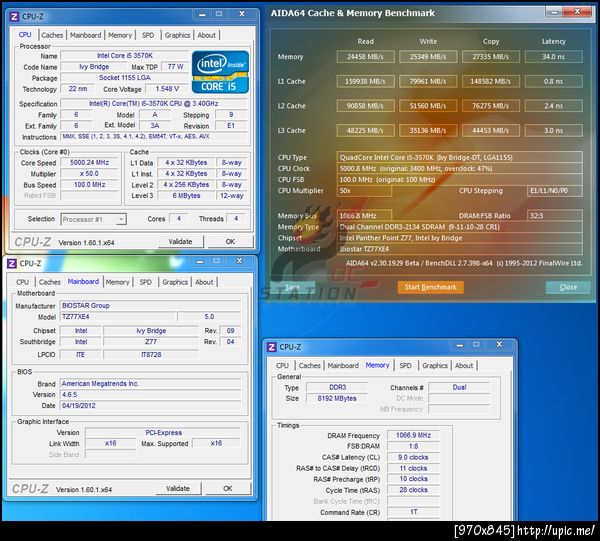
Task: Click the L1 Cache Read 159938 MB/s cell
Action: point(365,81)
